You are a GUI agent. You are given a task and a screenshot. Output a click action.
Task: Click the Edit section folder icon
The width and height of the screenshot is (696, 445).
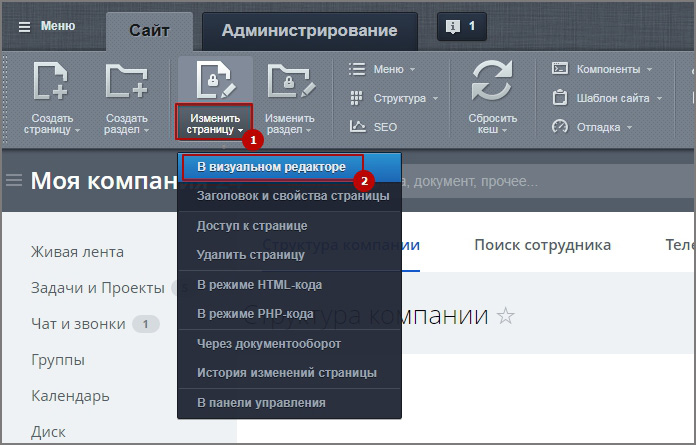click(x=289, y=82)
